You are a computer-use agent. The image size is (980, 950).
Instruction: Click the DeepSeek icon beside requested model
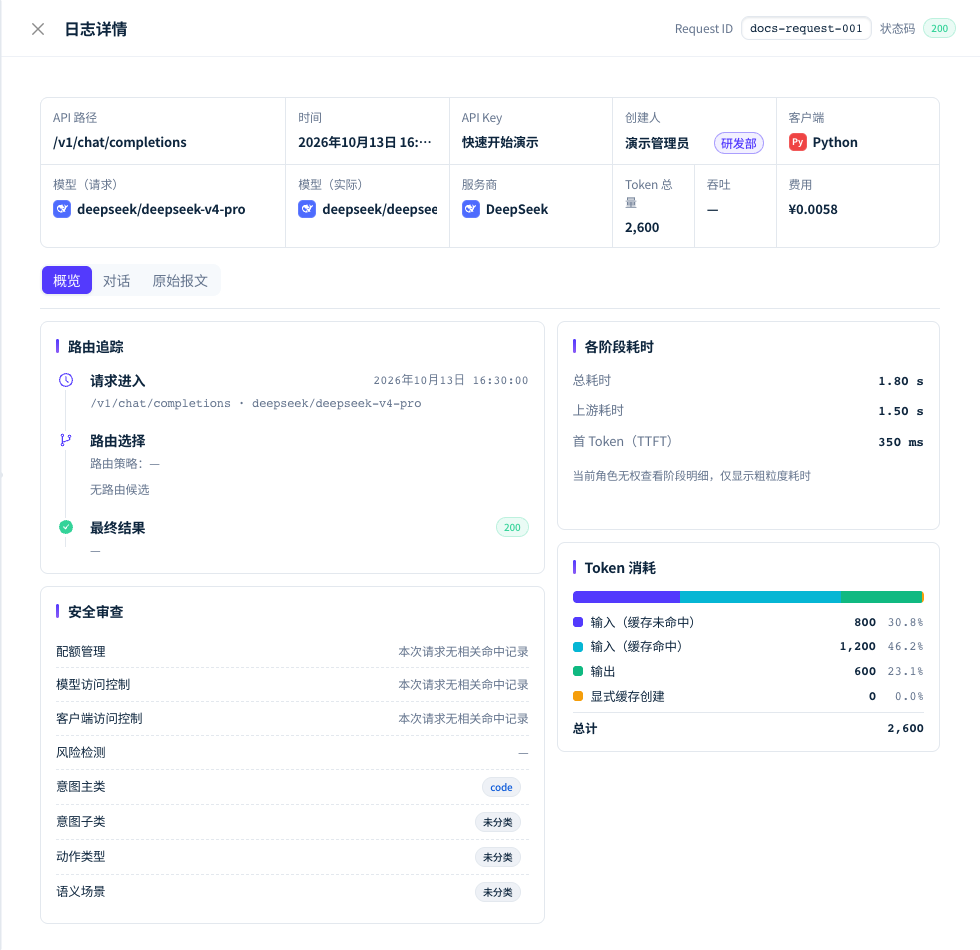(62, 209)
